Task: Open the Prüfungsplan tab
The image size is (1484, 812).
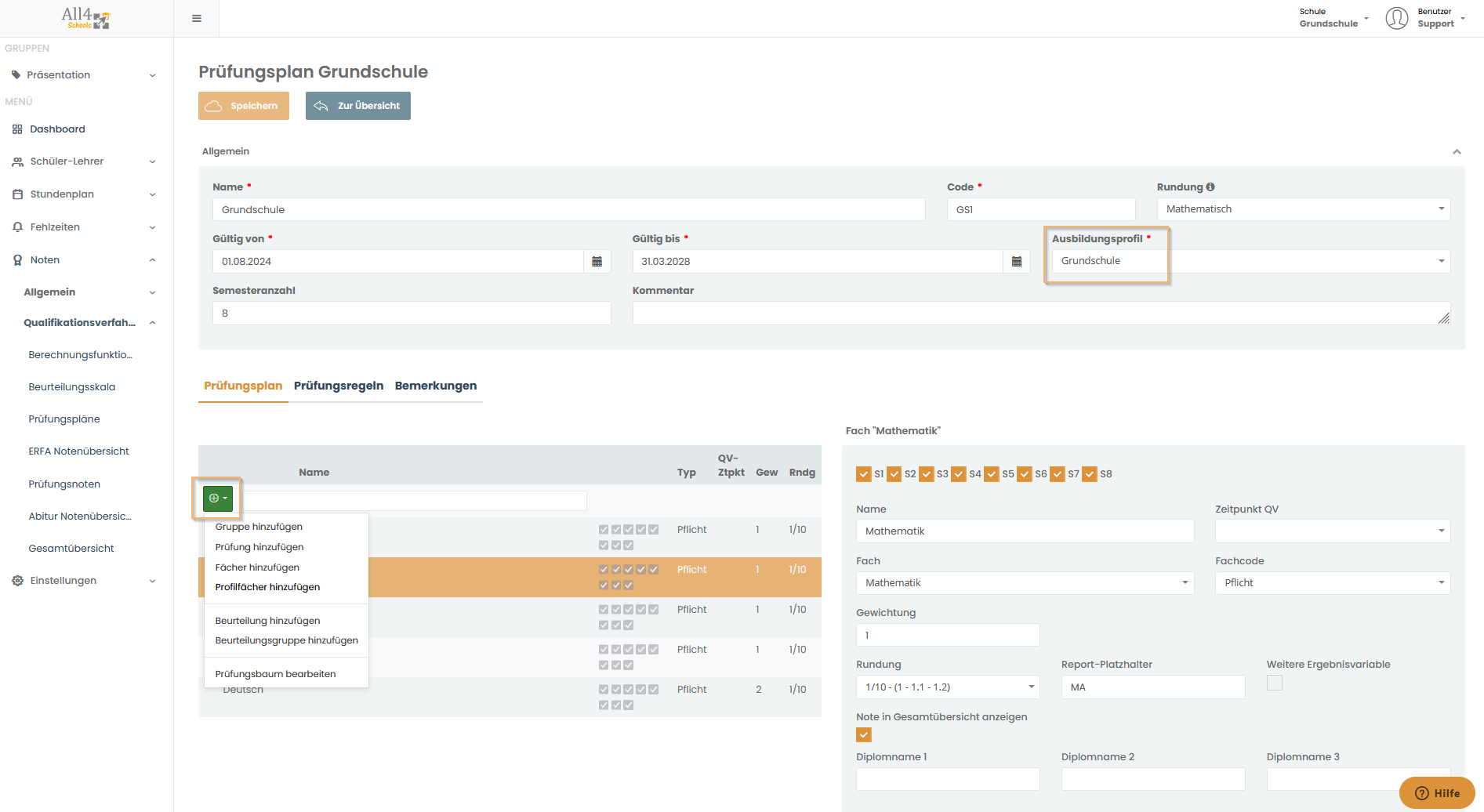Action: (243, 386)
